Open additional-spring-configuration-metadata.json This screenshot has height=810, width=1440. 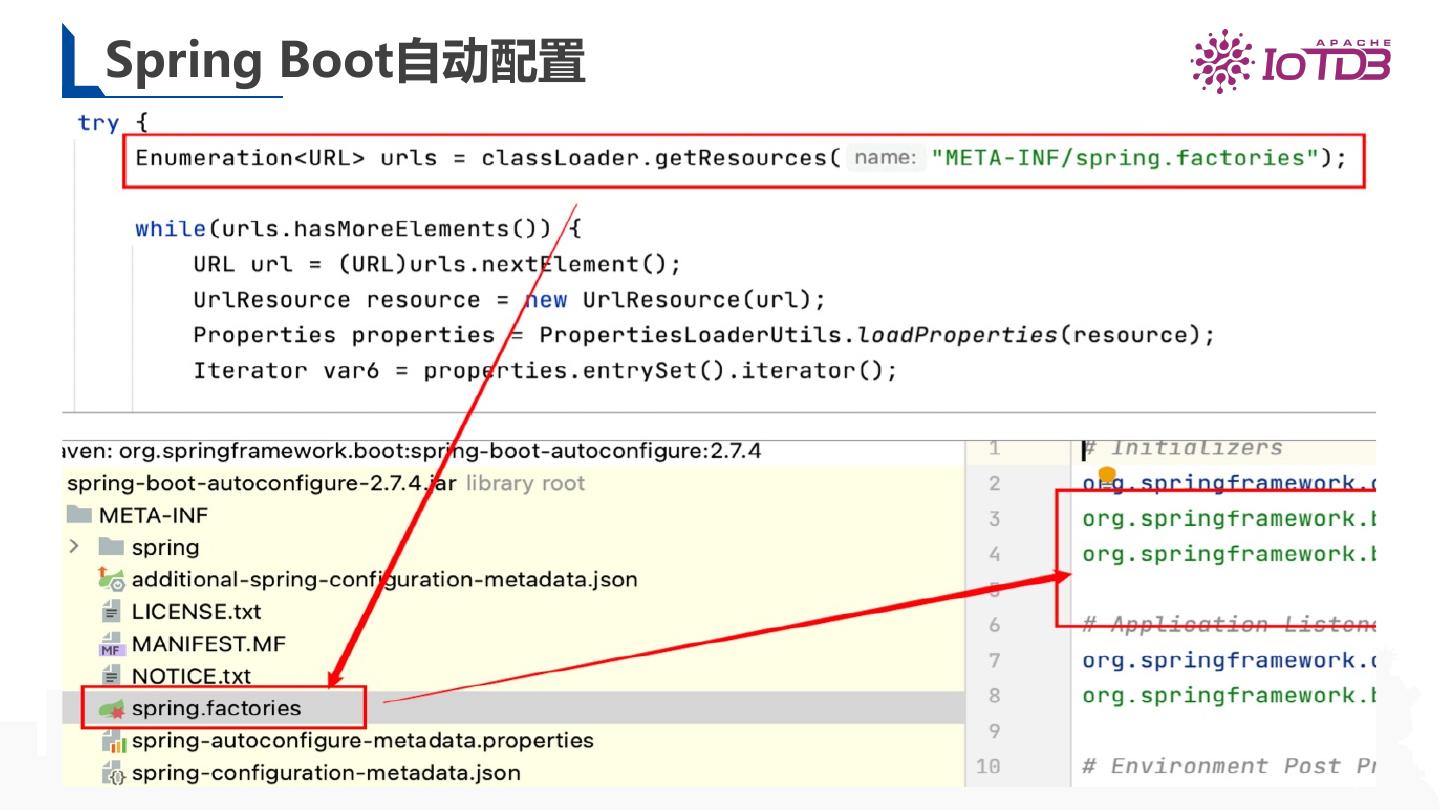[384, 579]
